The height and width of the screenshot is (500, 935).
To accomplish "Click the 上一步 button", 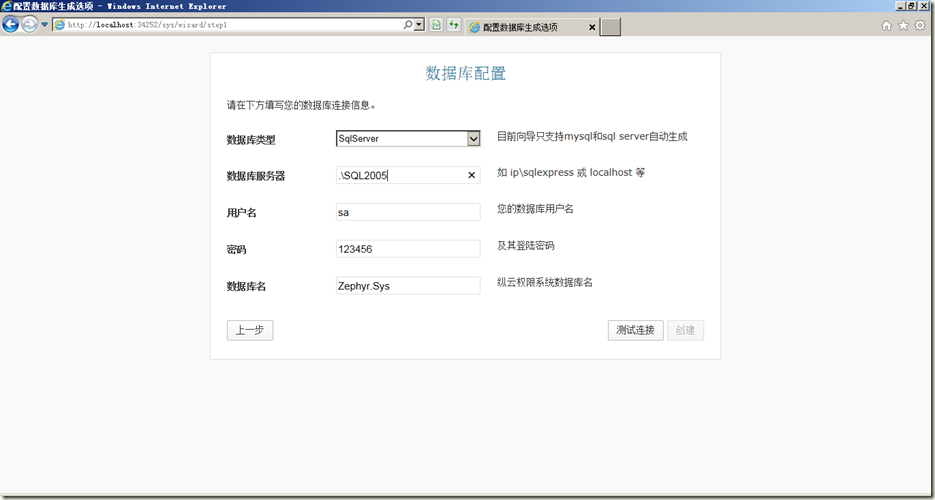I will coord(250,330).
